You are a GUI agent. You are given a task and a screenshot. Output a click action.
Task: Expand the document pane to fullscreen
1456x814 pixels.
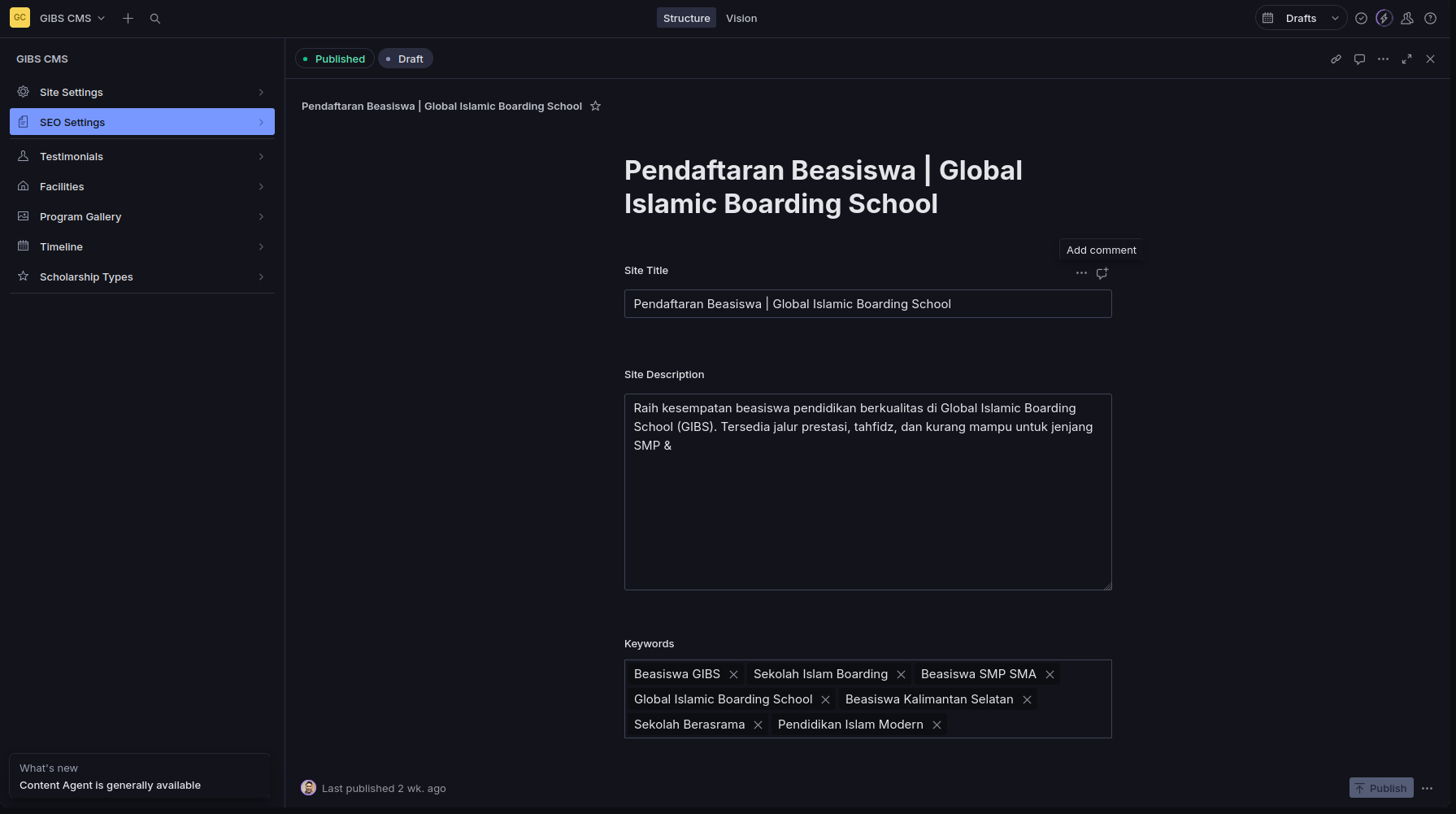(1406, 59)
